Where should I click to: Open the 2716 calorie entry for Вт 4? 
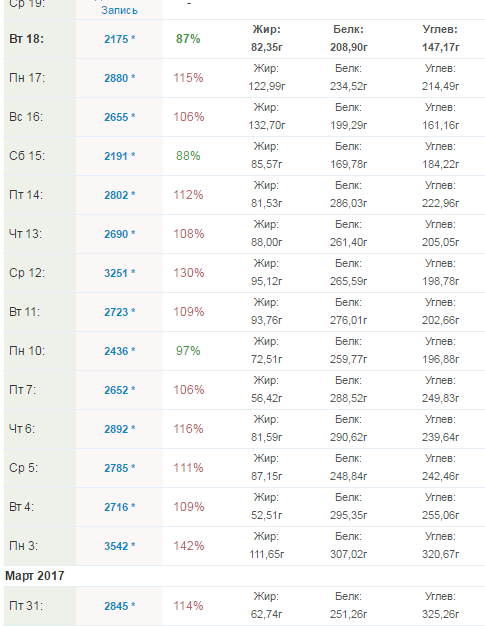pos(116,507)
